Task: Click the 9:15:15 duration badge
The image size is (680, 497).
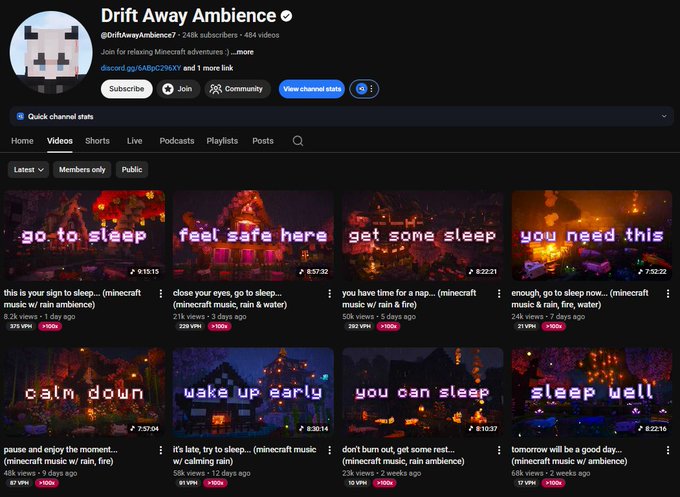Action: (145, 271)
